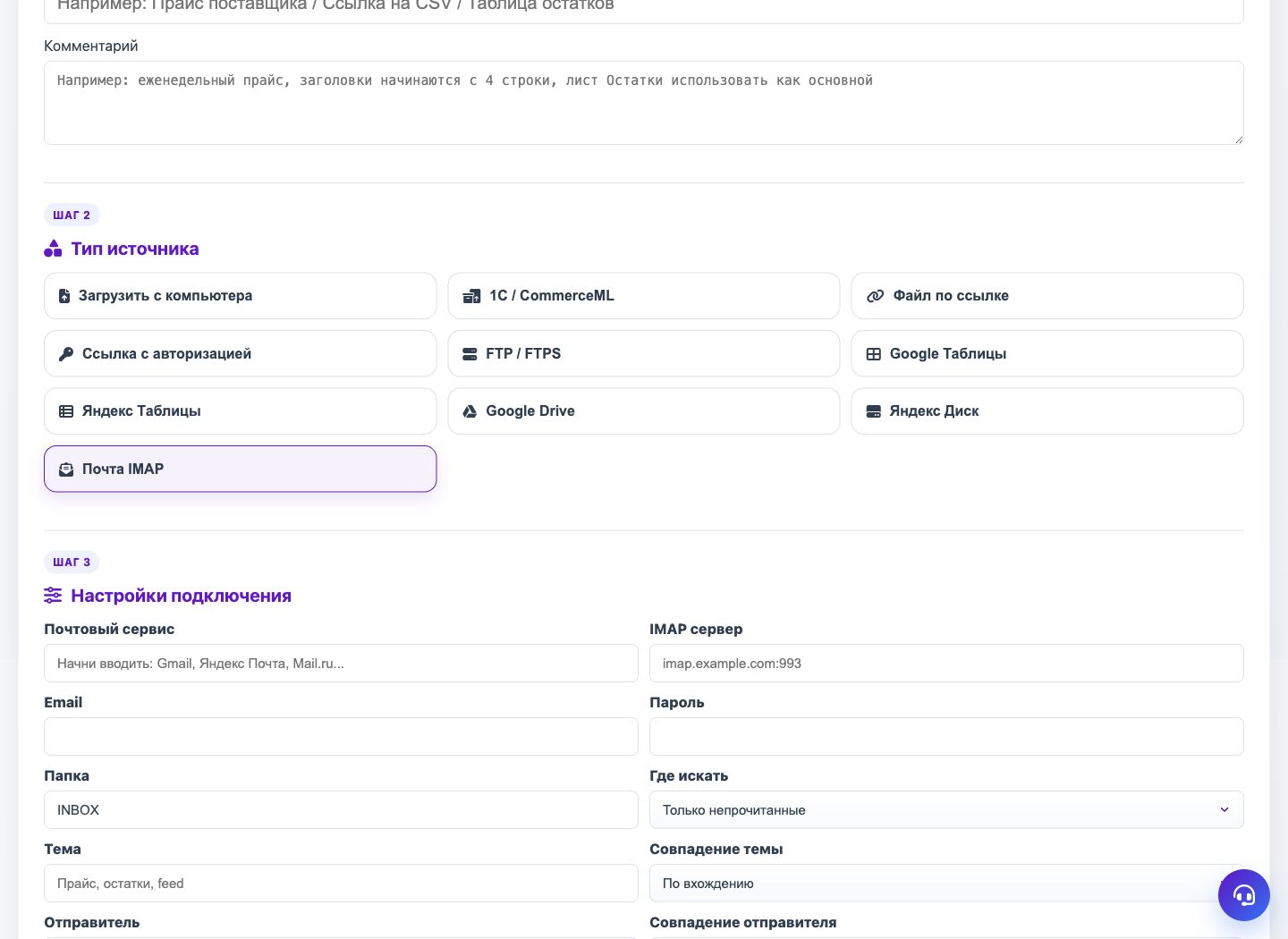Focus the Email input field
This screenshot has height=939, width=1288.
pos(341,737)
